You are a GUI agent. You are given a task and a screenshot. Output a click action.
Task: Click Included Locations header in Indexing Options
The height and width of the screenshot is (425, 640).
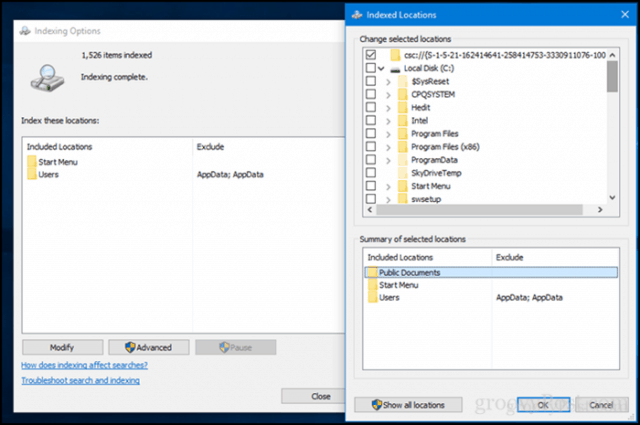[107, 147]
